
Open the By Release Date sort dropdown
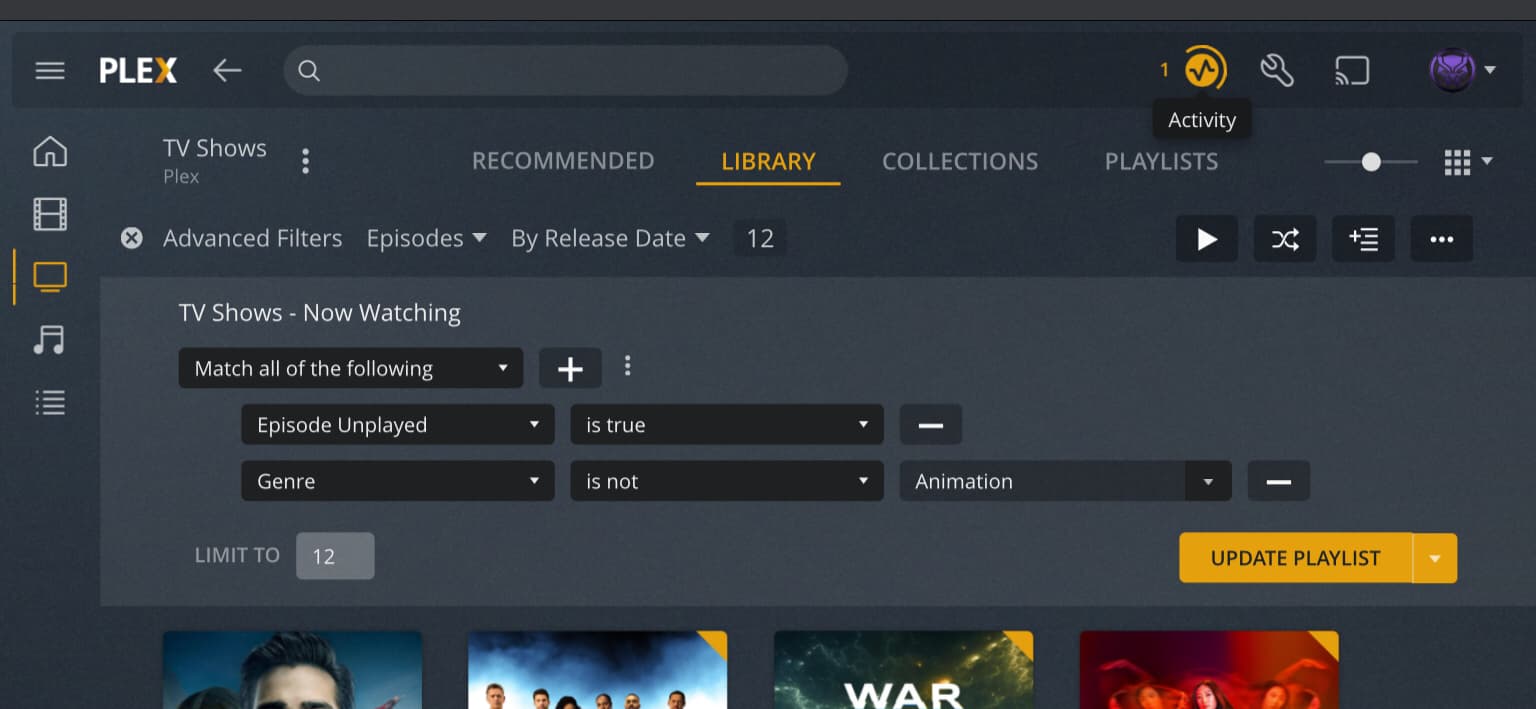point(610,238)
